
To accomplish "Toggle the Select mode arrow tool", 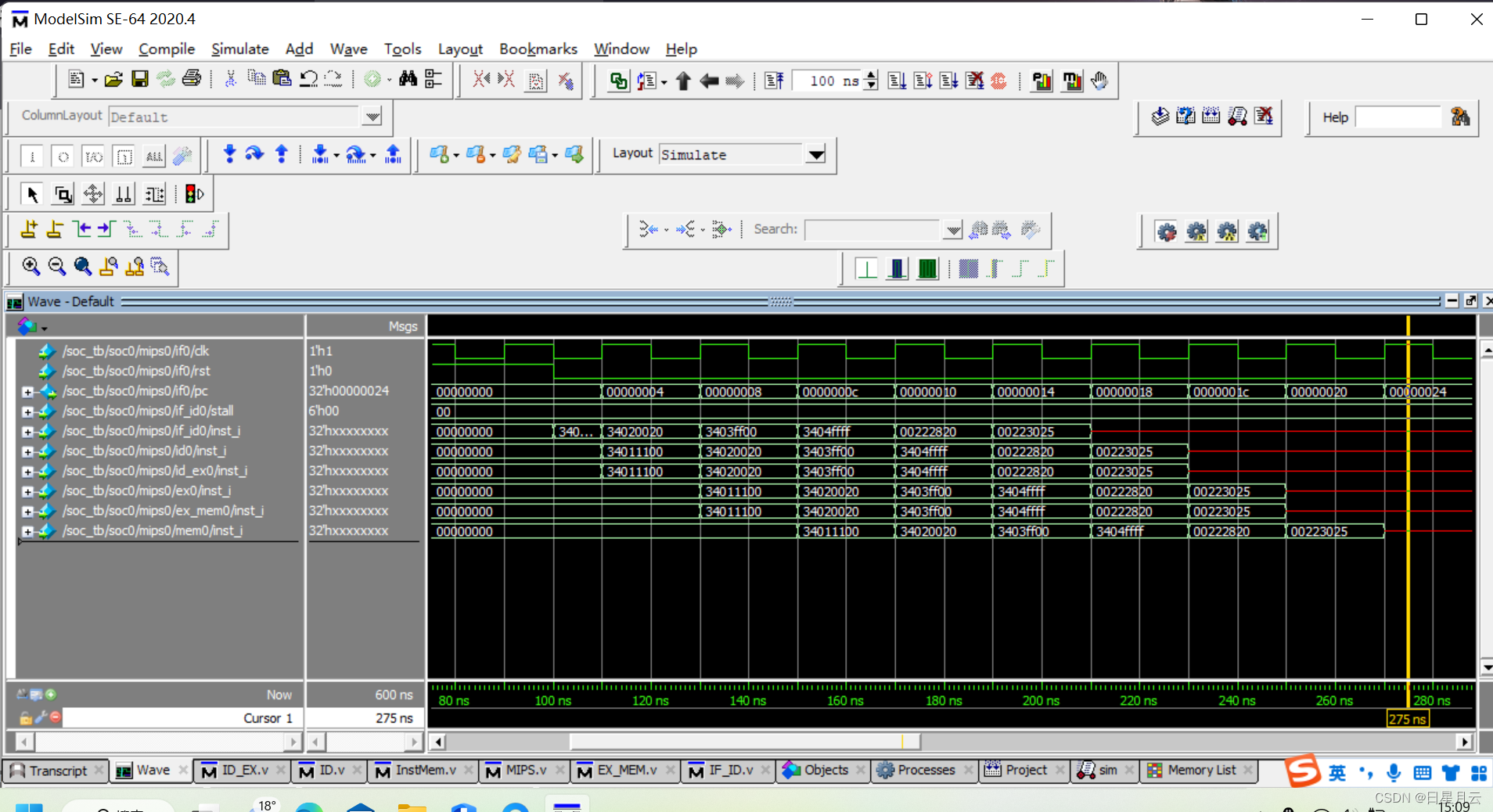I will [x=32, y=194].
